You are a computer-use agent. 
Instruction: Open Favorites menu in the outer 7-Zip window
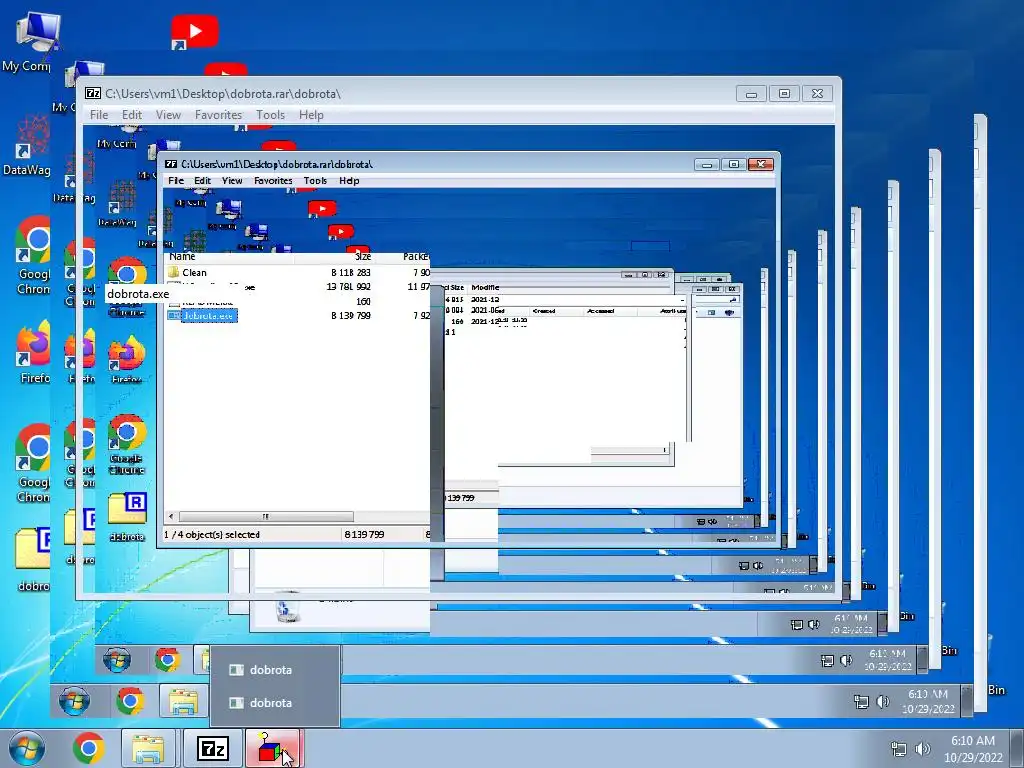(x=218, y=115)
